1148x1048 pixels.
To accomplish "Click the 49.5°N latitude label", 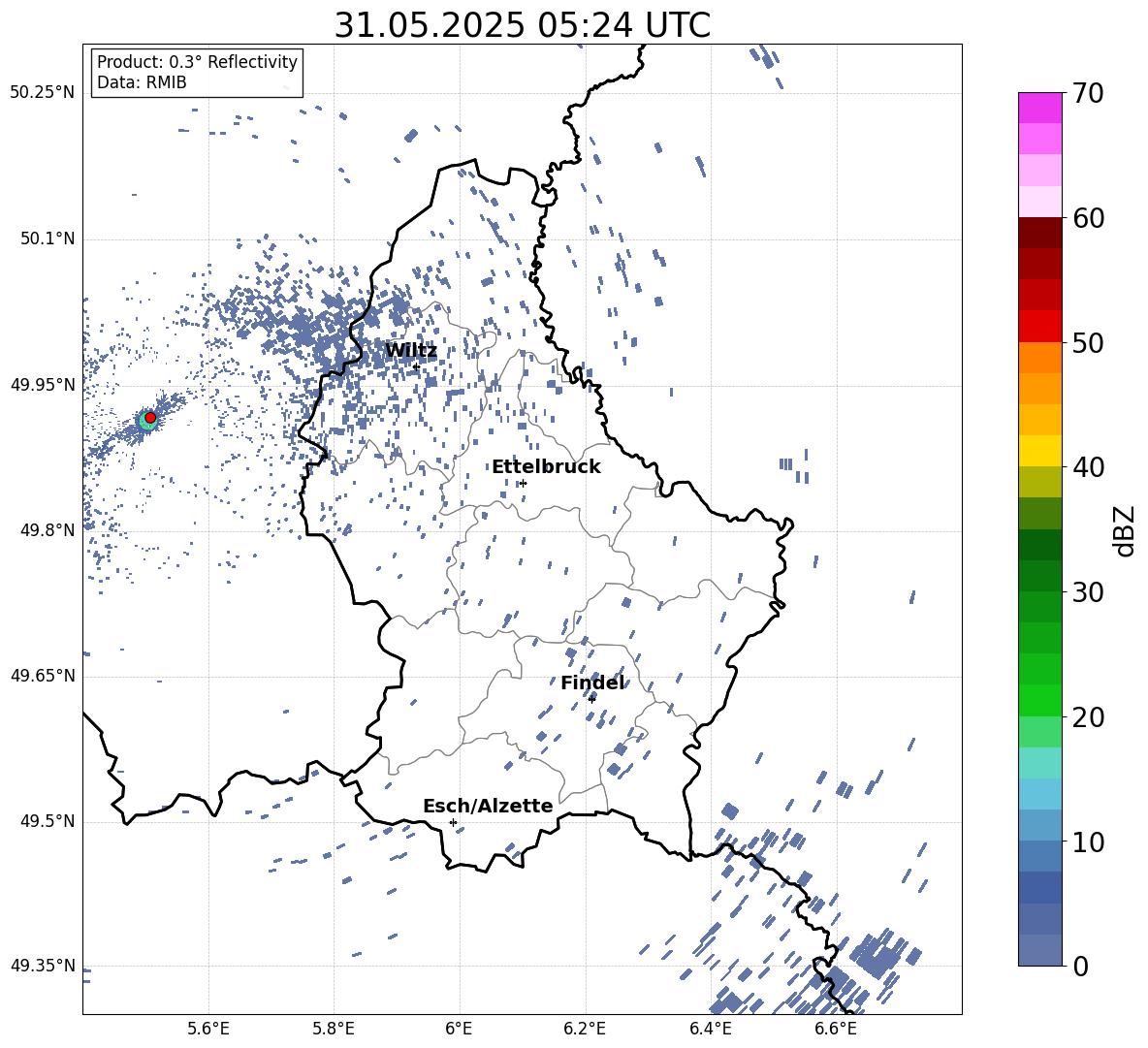I will click(48, 821).
